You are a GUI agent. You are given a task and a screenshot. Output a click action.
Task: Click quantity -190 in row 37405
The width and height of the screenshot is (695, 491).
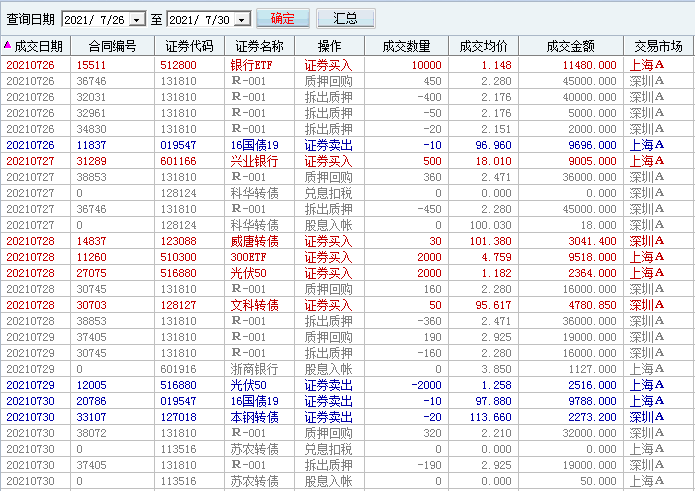[428, 465]
